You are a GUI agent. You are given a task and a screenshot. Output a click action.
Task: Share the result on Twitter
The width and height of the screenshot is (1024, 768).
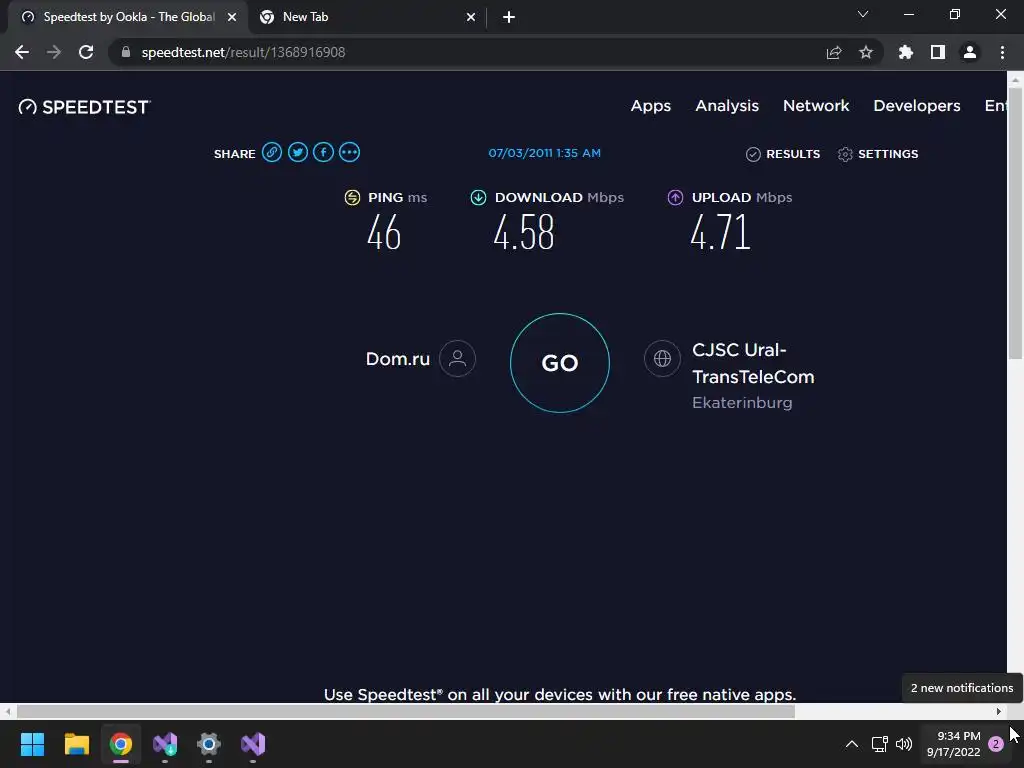(x=298, y=153)
